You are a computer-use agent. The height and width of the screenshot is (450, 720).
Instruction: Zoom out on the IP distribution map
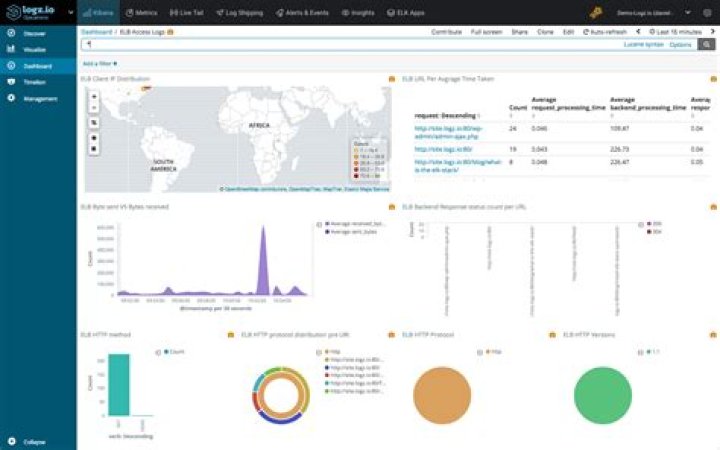click(94, 108)
